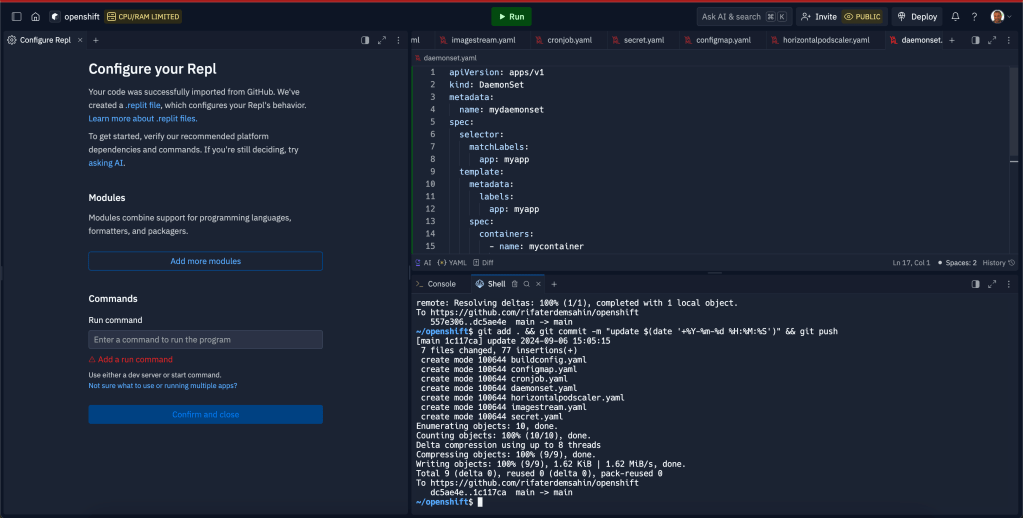Show the Diff view

[483, 263]
